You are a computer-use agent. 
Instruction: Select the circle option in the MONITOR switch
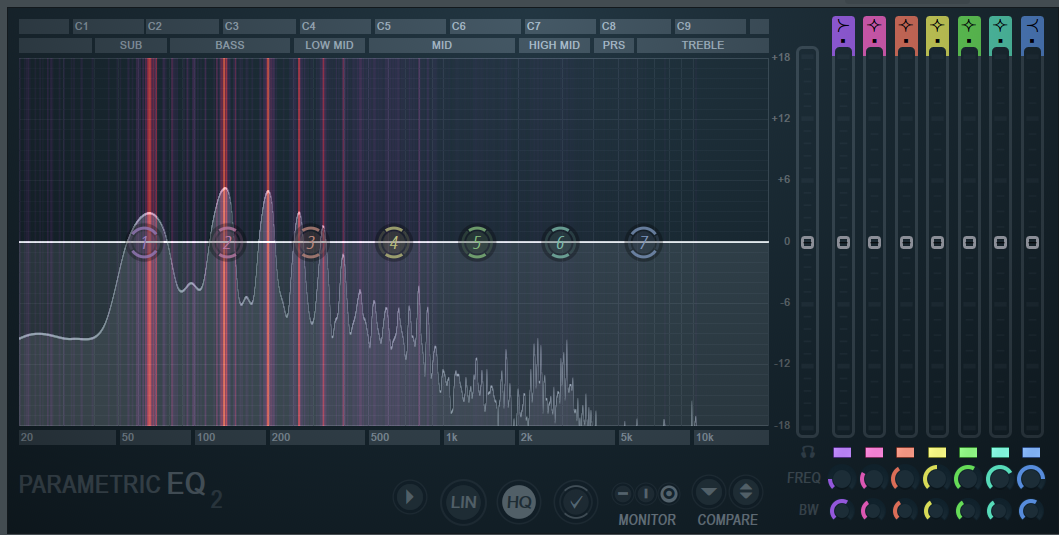click(669, 493)
